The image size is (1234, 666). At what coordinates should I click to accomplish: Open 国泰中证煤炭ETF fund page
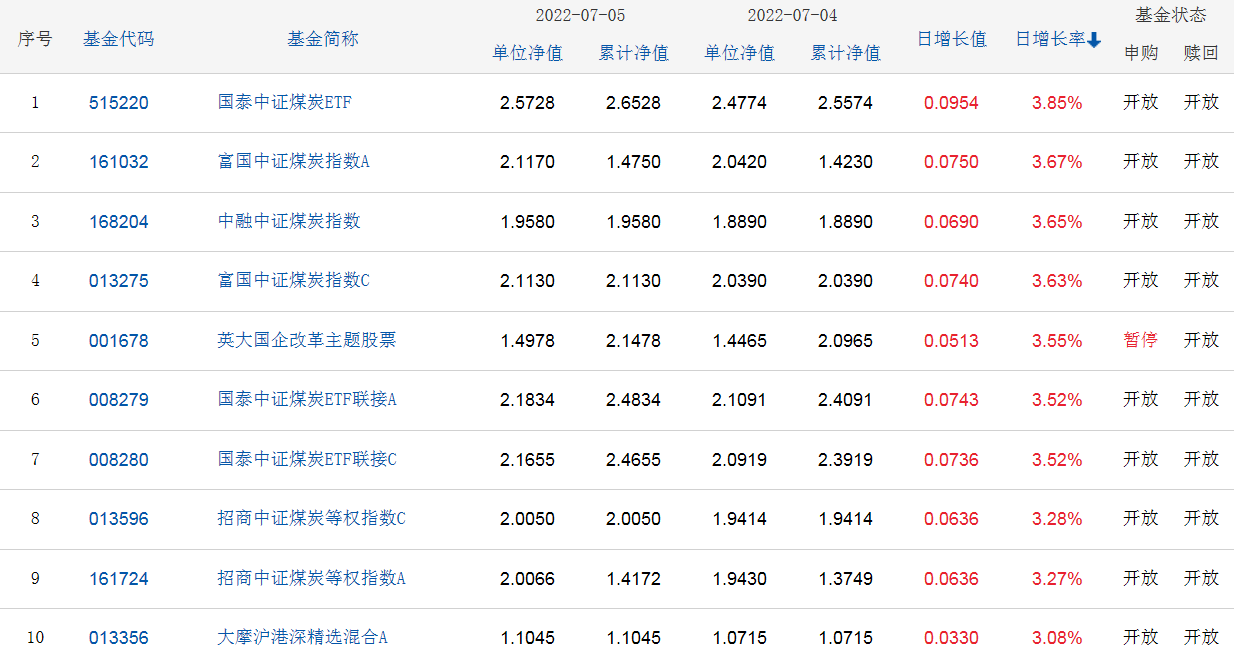pos(285,102)
